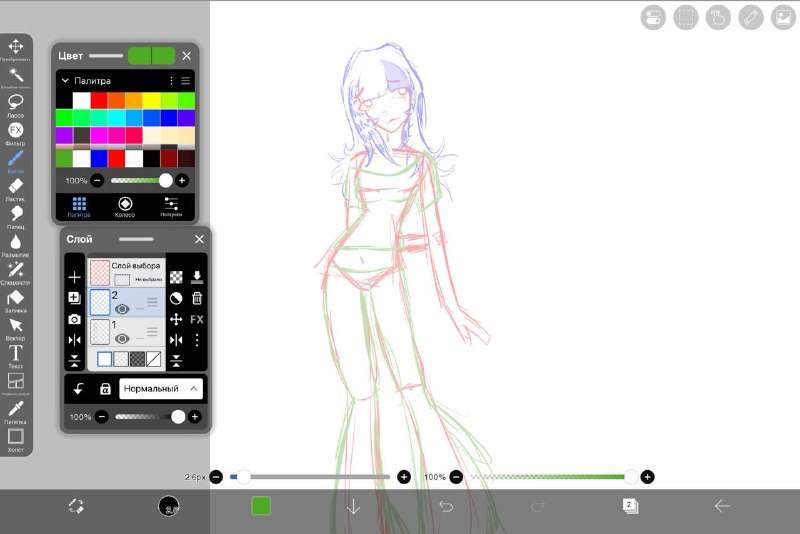Toggle visibility eye of layer 1
Screen dimensions: 800x534
pos(122,339)
